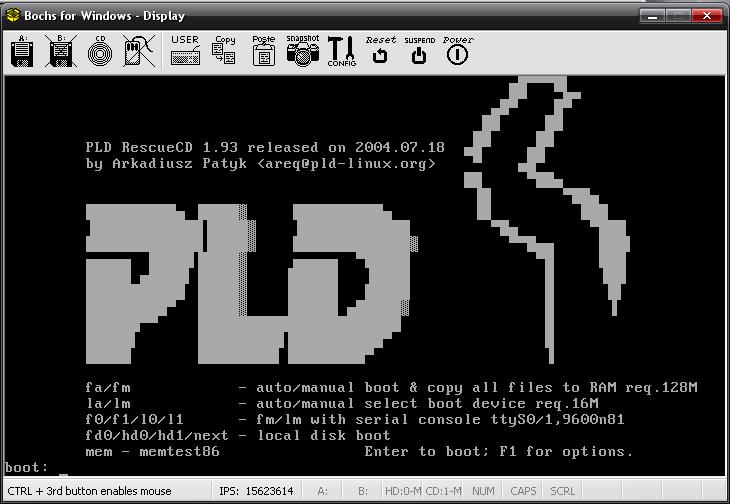730x504 pixels.
Task: Close the Bochs for Windows window
Action: pyautogui.click(x=707, y=16)
